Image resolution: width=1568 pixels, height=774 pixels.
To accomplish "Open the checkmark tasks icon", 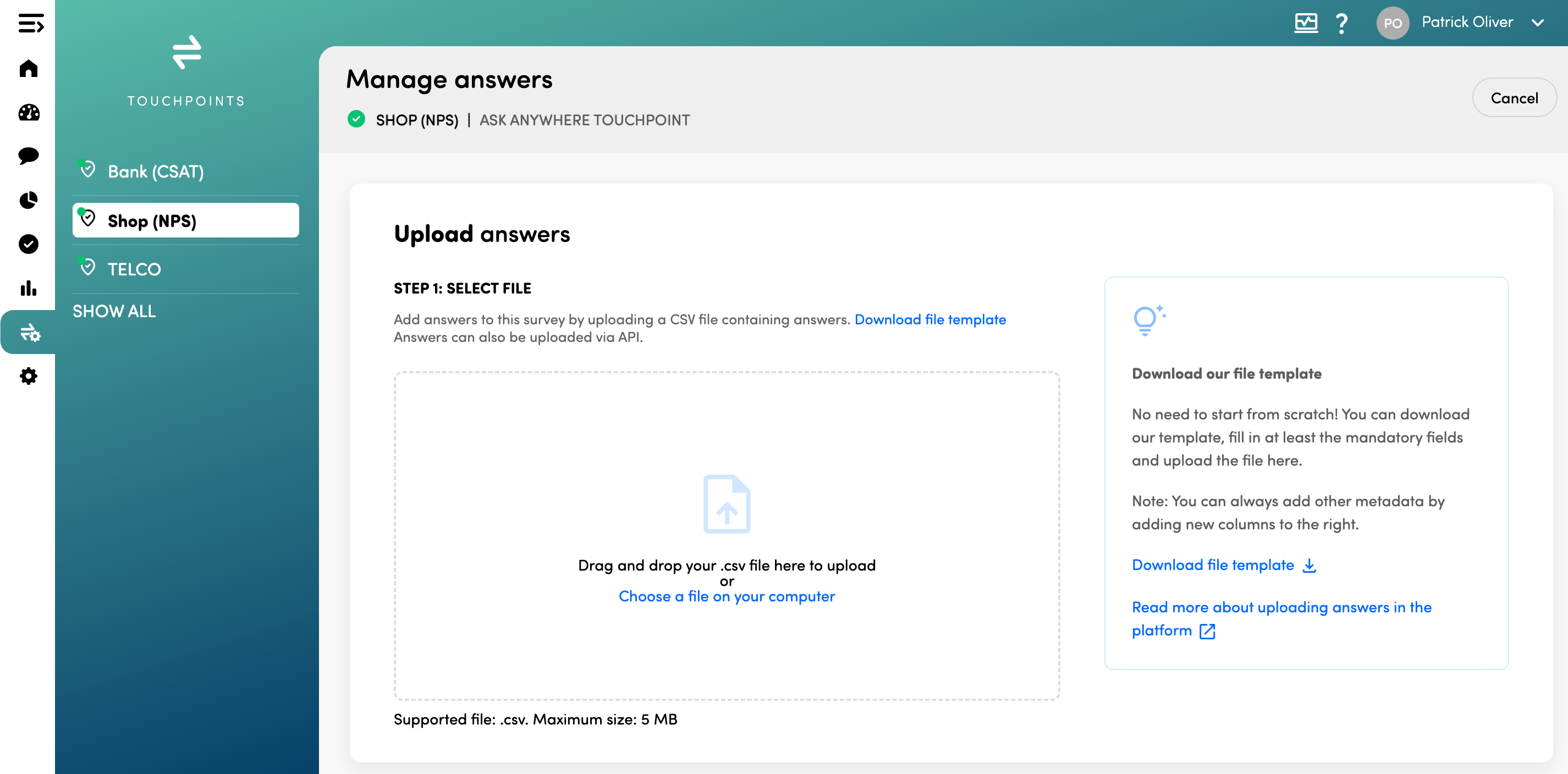I will tap(29, 244).
